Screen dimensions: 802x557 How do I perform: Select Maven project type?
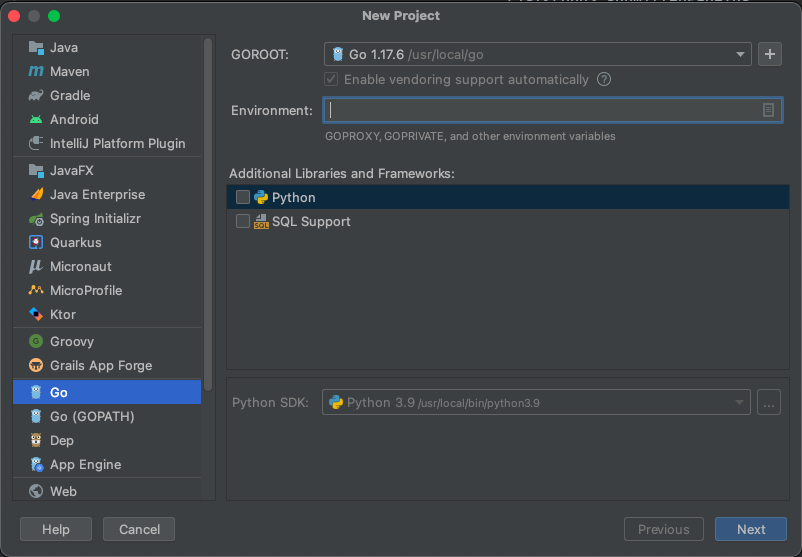[x=69, y=71]
